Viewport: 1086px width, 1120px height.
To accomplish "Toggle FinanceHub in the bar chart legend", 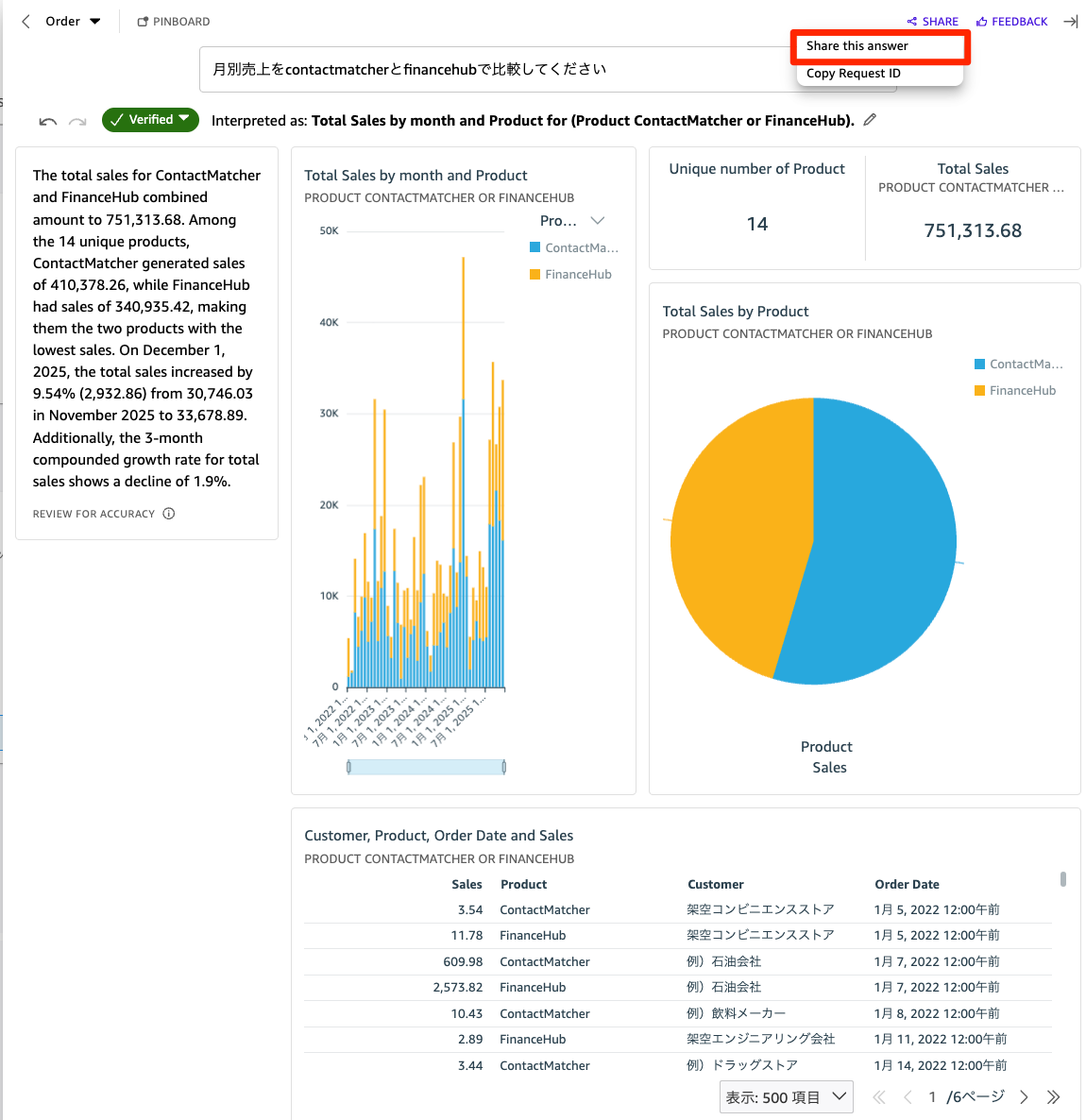I will (x=570, y=274).
